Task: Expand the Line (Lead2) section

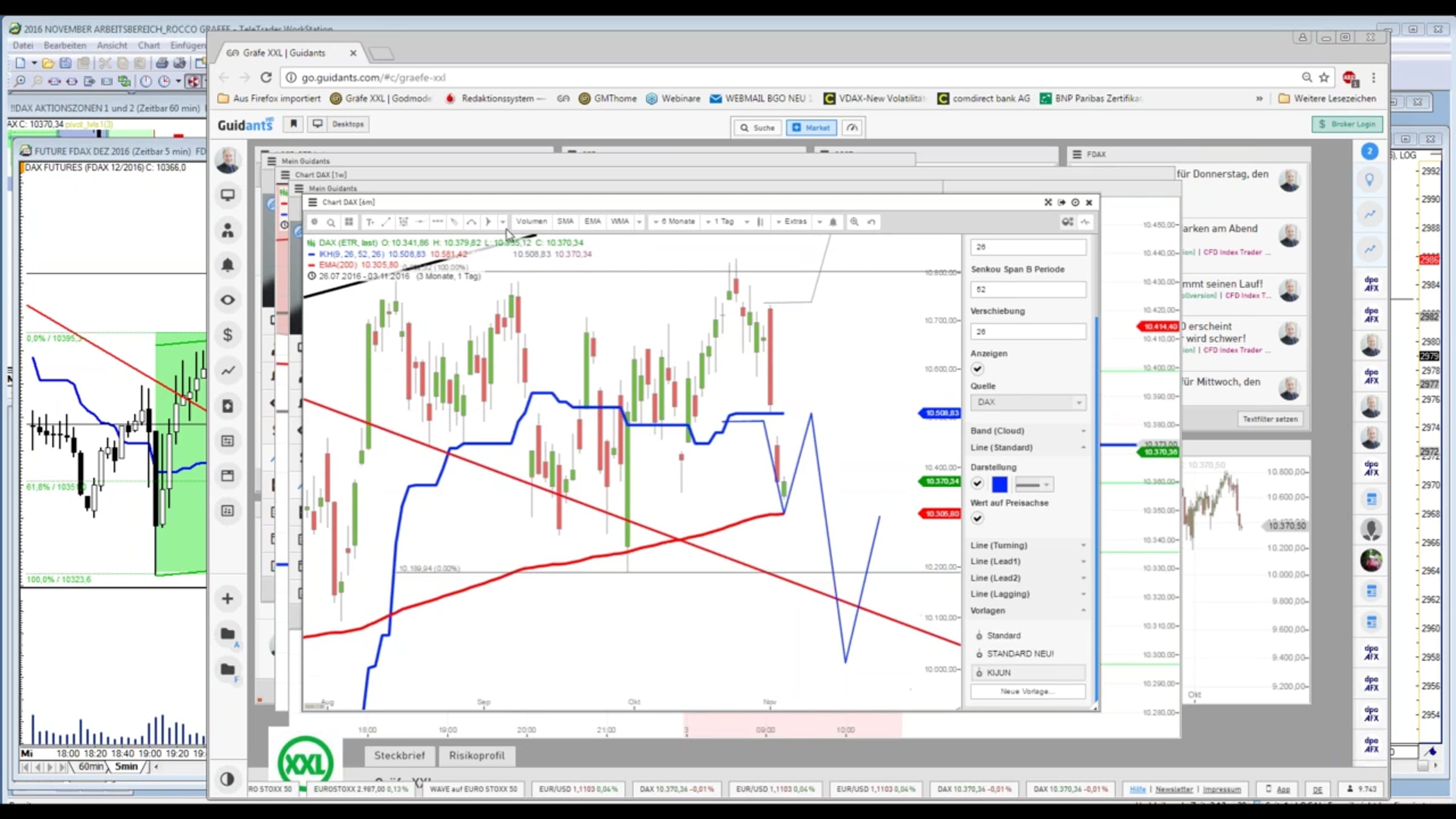Action: (1028, 578)
